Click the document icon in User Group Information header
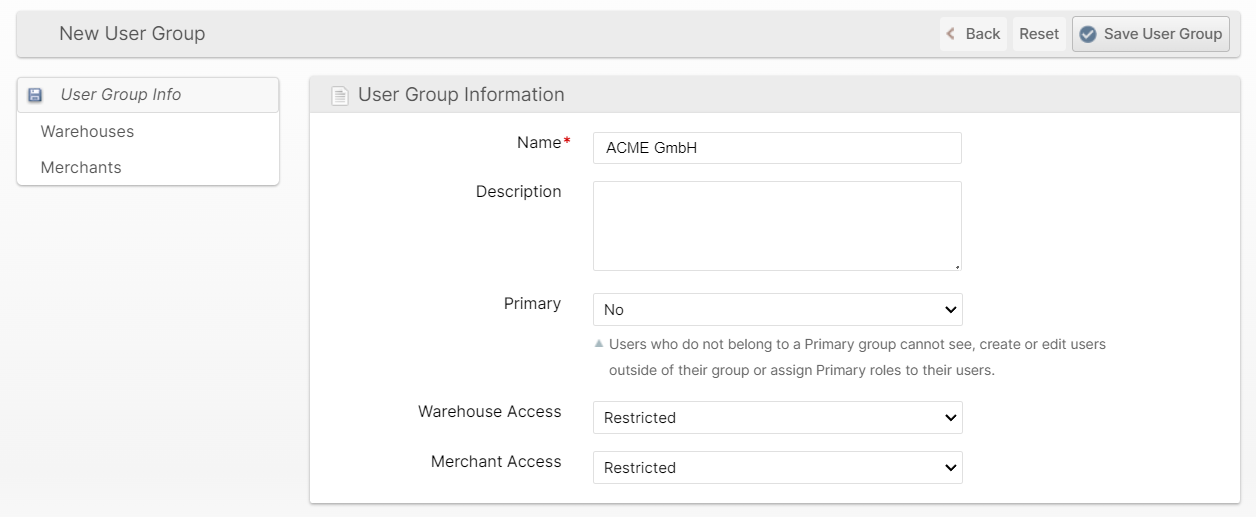 (340, 96)
